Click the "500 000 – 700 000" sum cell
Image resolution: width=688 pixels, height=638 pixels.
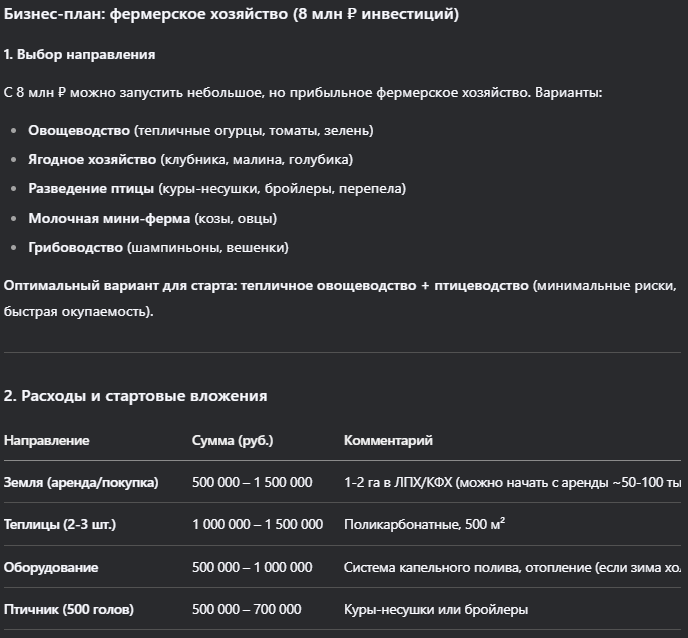click(246, 609)
